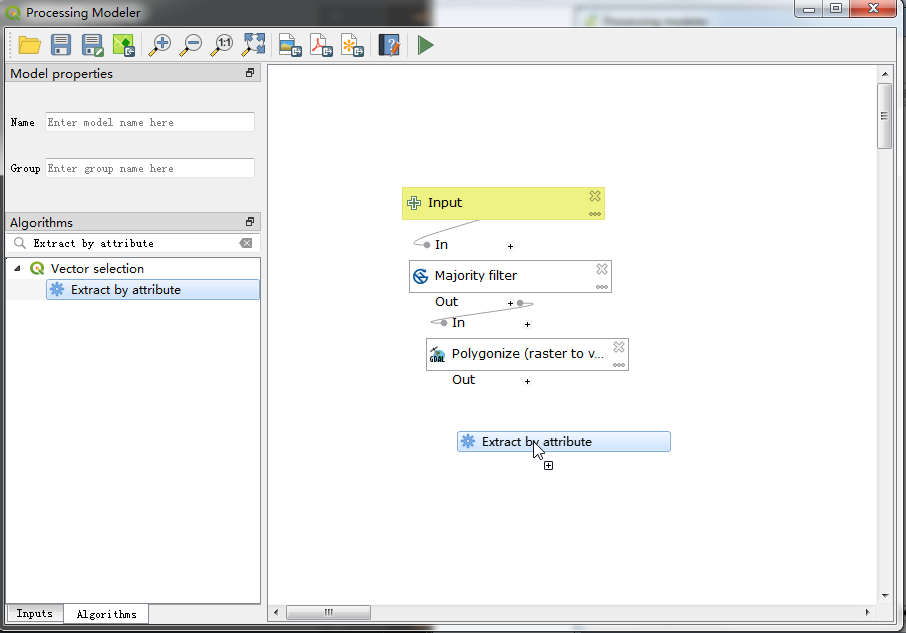Image resolution: width=906 pixels, height=633 pixels.
Task: Switch to the Algorithms tab
Action: click(106, 614)
